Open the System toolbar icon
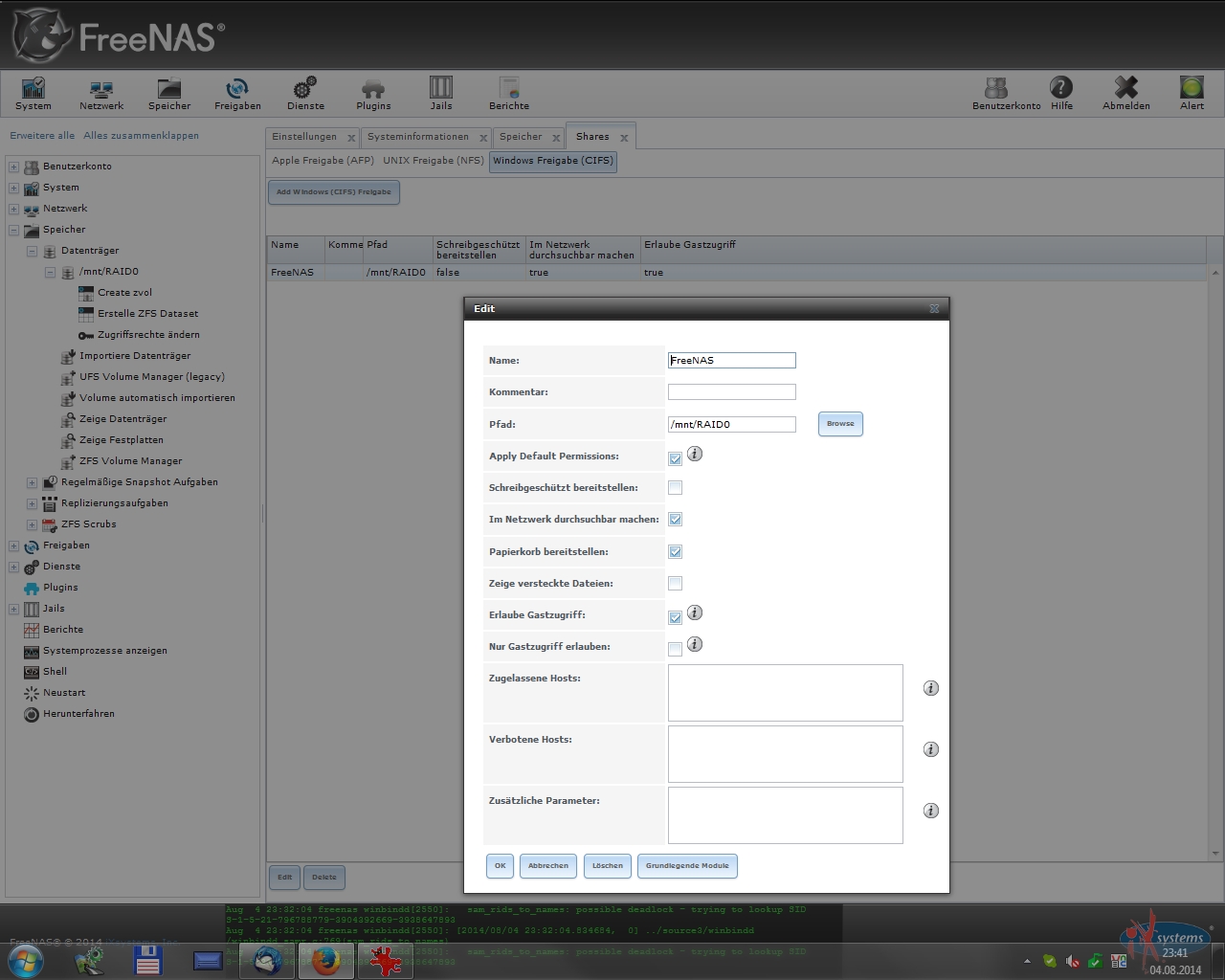This screenshot has width=1225, height=980. (33, 94)
